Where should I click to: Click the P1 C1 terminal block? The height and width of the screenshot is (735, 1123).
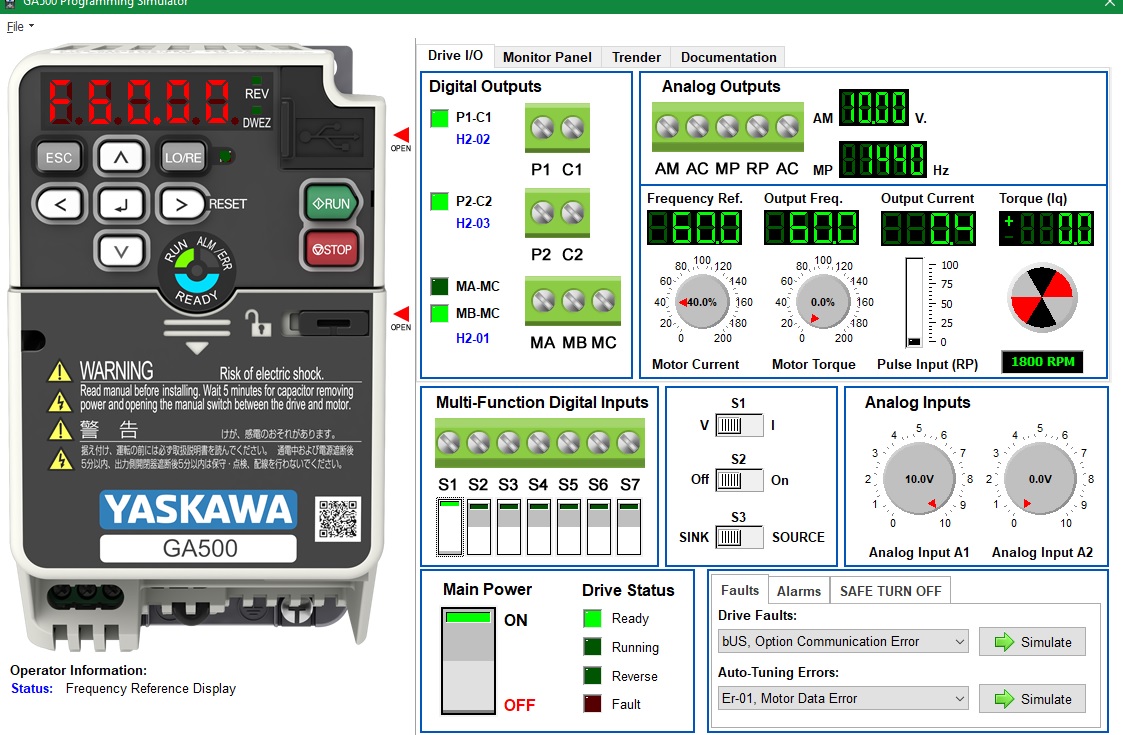pyautogui.click(x=557, y=128)
